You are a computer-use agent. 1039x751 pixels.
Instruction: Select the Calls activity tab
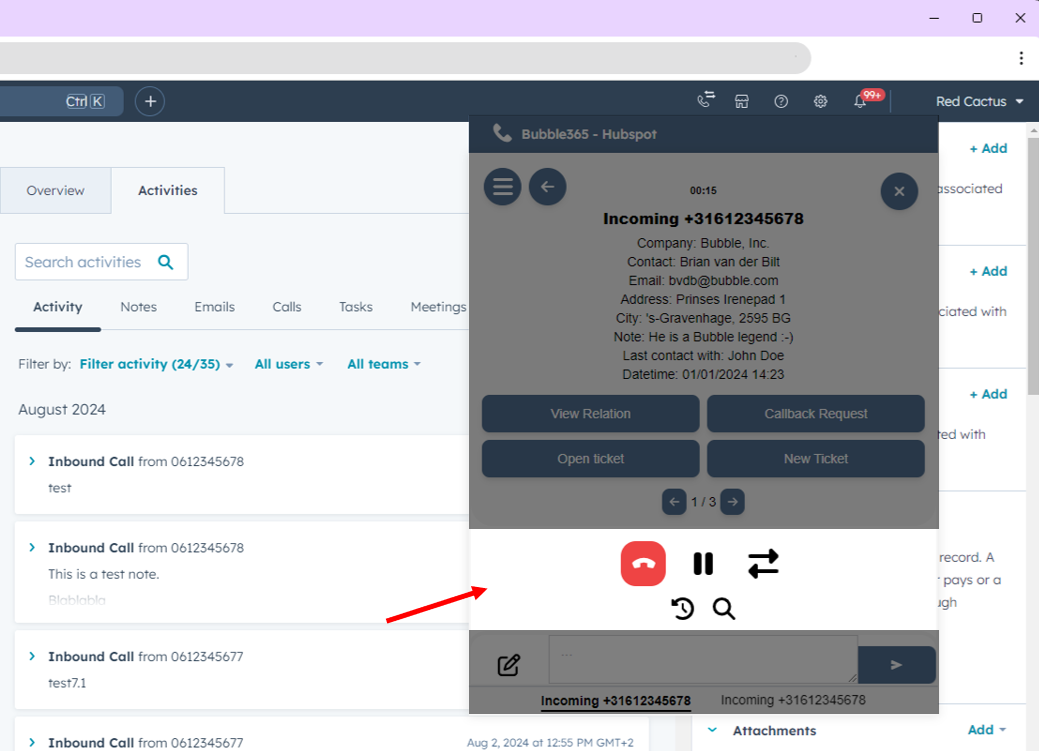(x=287, y=307)
